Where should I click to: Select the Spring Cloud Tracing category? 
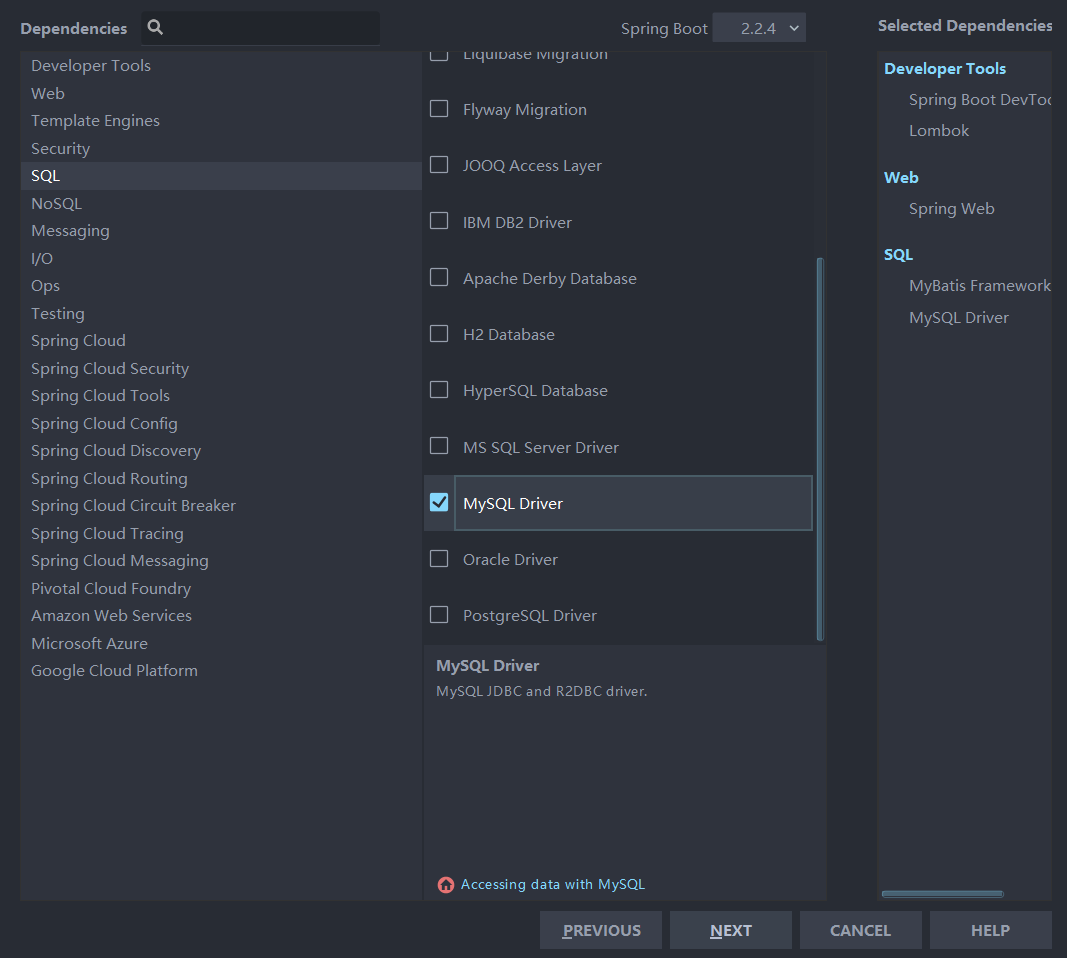point(221,533)
